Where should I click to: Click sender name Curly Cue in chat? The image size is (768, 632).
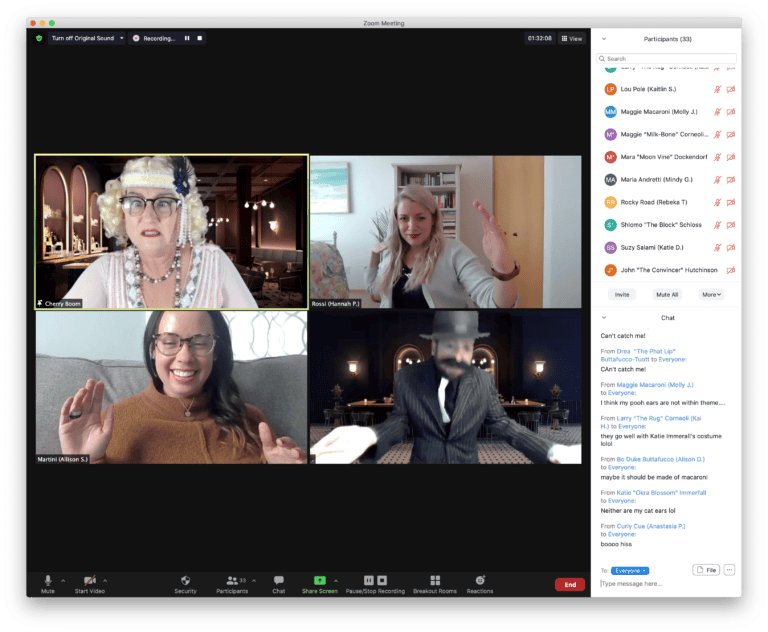coord(650,526)
